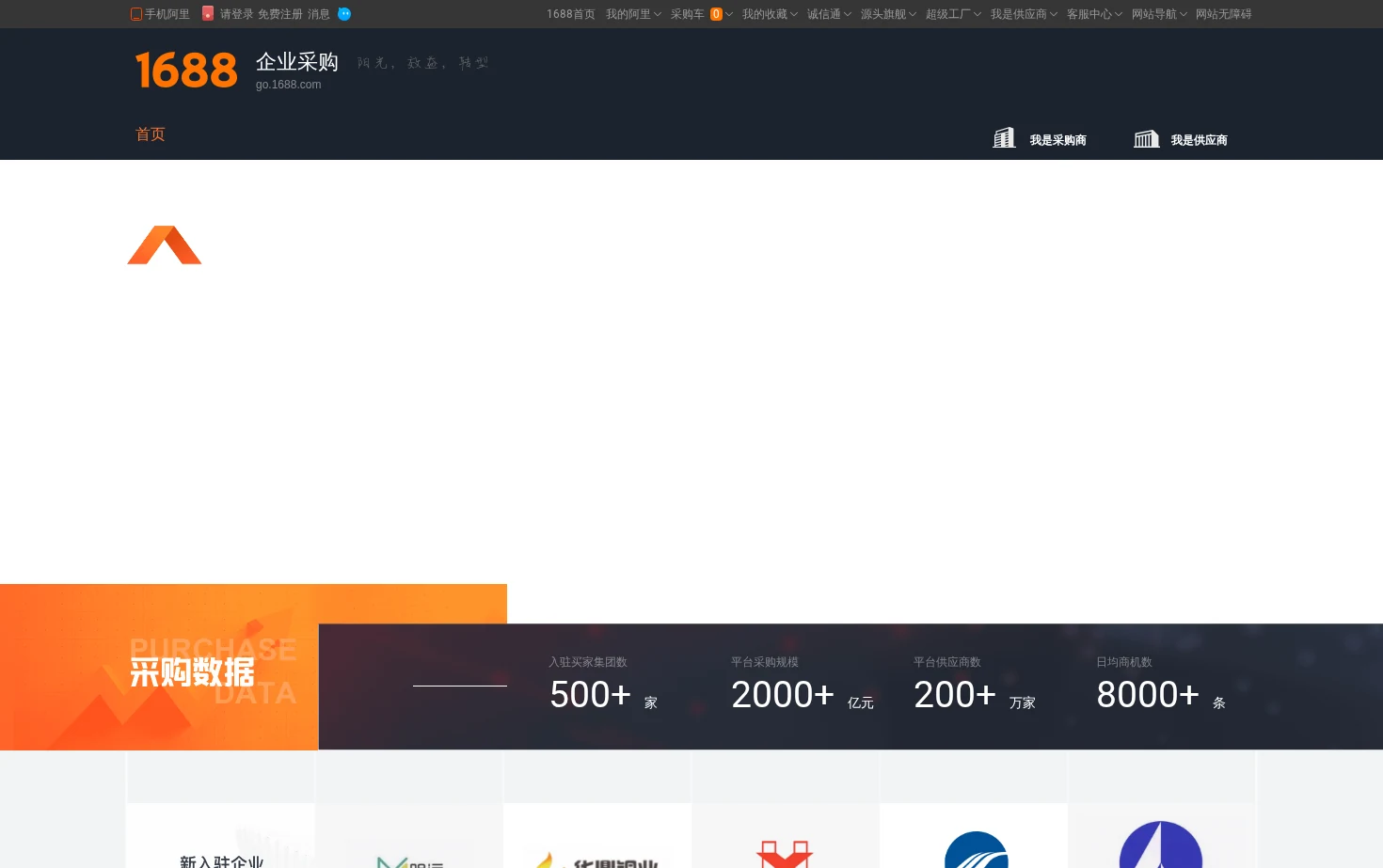This screenshot has height=868, width=1383.
Task: Click the blue chat bubble icon
Action: (x=344, y=14)
